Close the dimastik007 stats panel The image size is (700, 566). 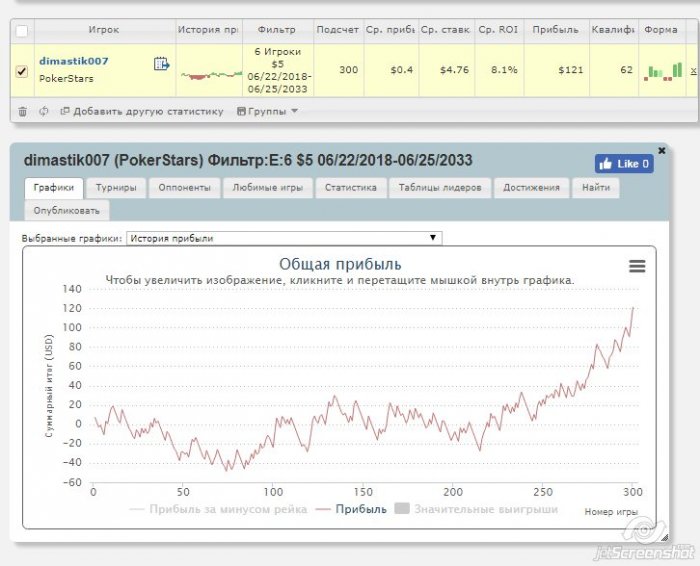click(662, 150)
